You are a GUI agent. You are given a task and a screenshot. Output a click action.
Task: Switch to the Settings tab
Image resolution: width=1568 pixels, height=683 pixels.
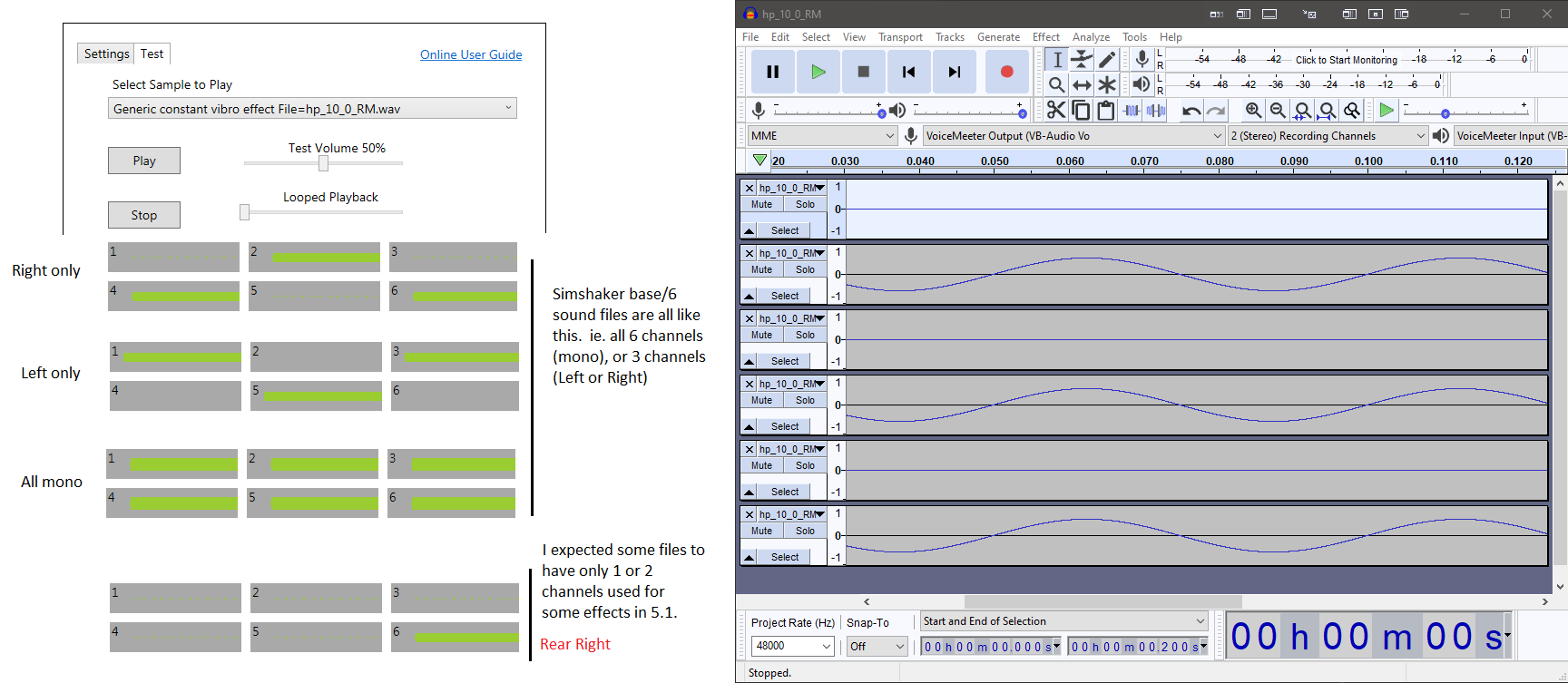click(x=106, y=54)
